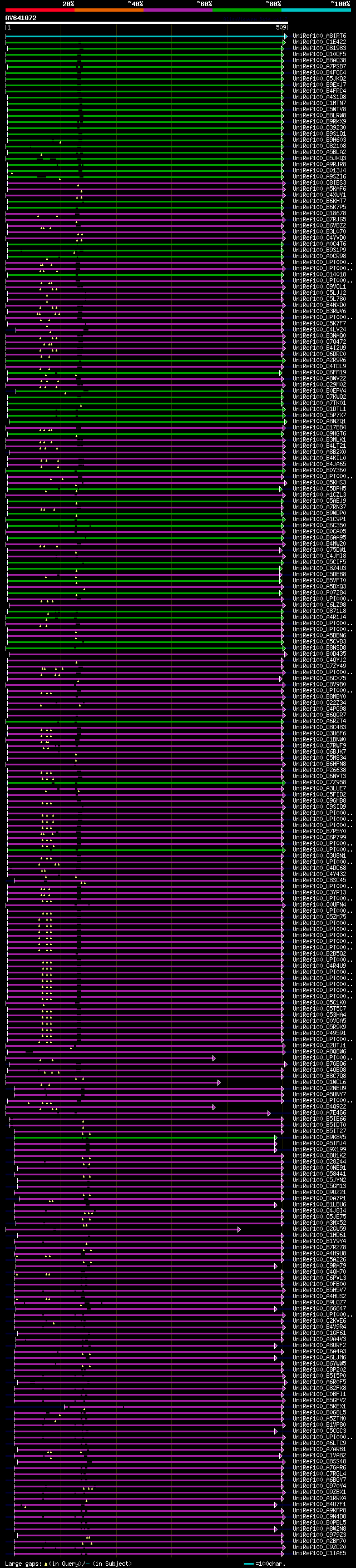Select the UniRef100_Q8SS48 label
This screenshot has height=1568, width=356.
(319, 1461)
